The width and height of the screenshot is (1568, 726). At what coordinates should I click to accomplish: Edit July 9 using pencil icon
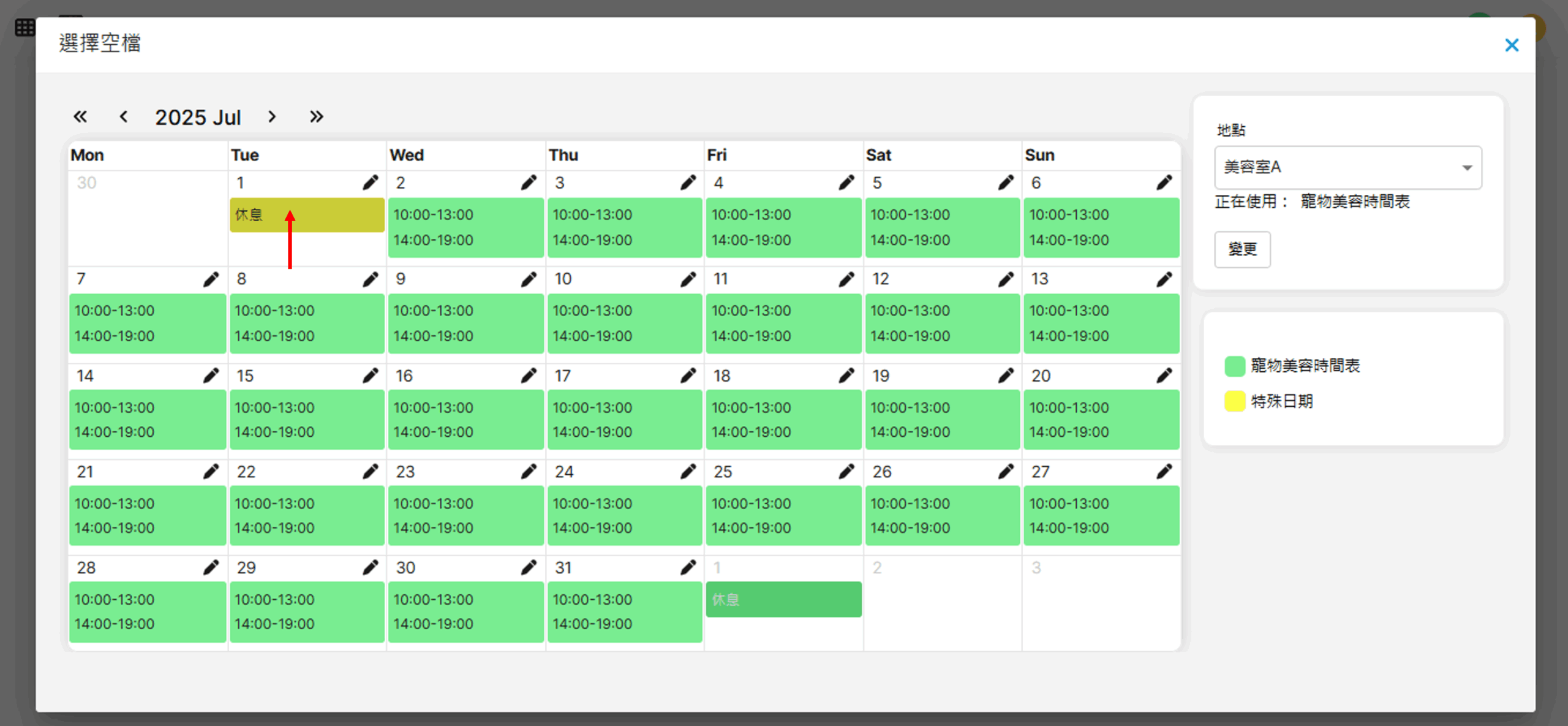(529, 279)
